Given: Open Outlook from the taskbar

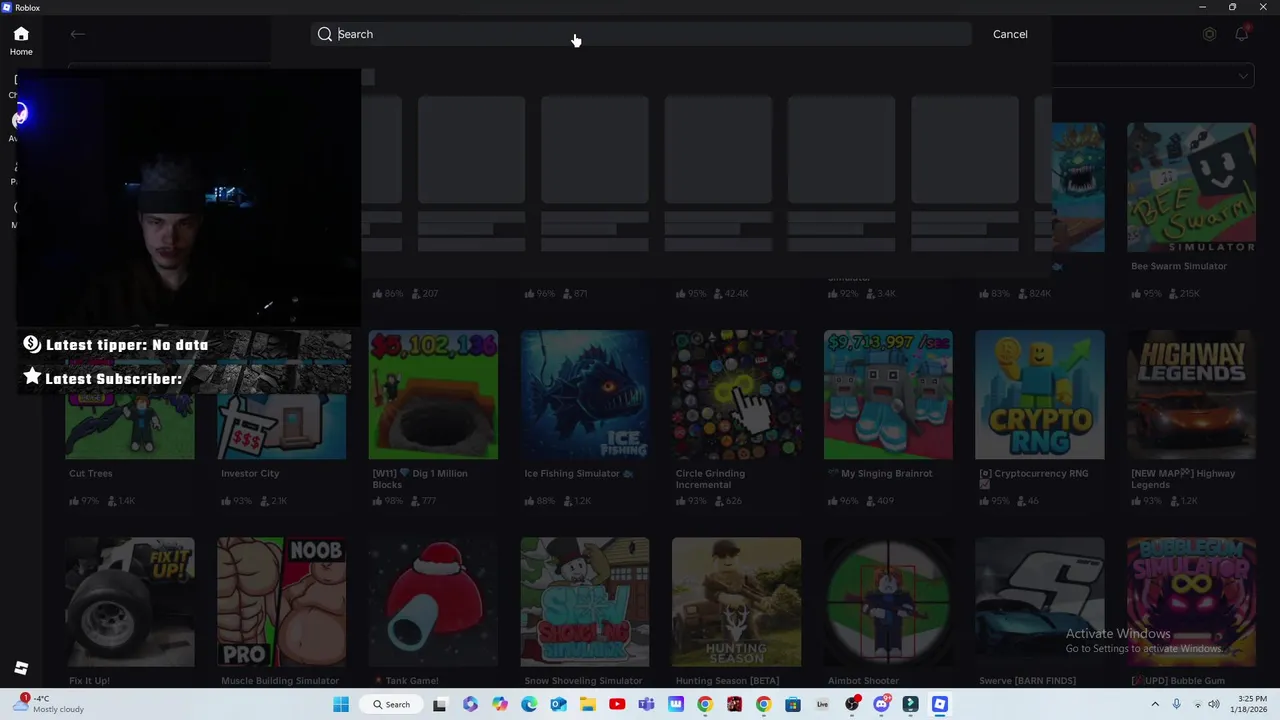Looking at the screenshot, I should coord(558,704).
